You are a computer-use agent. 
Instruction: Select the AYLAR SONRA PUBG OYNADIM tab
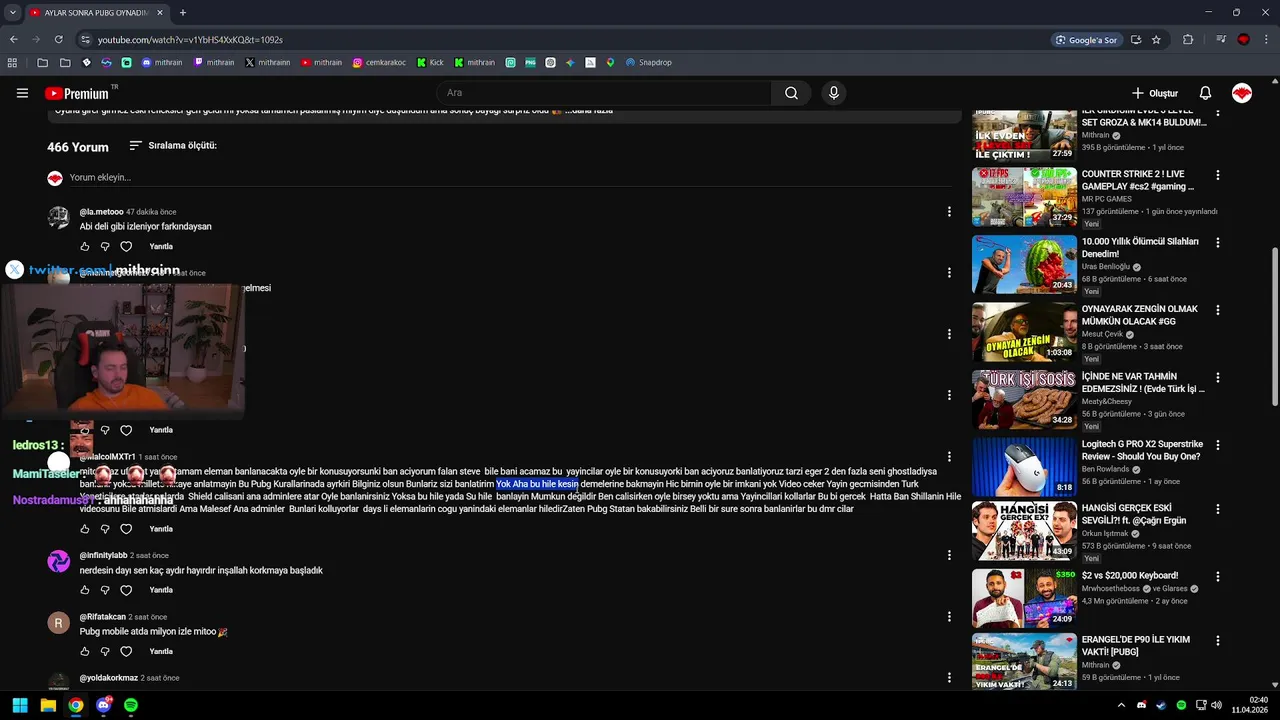click(96, 13)
